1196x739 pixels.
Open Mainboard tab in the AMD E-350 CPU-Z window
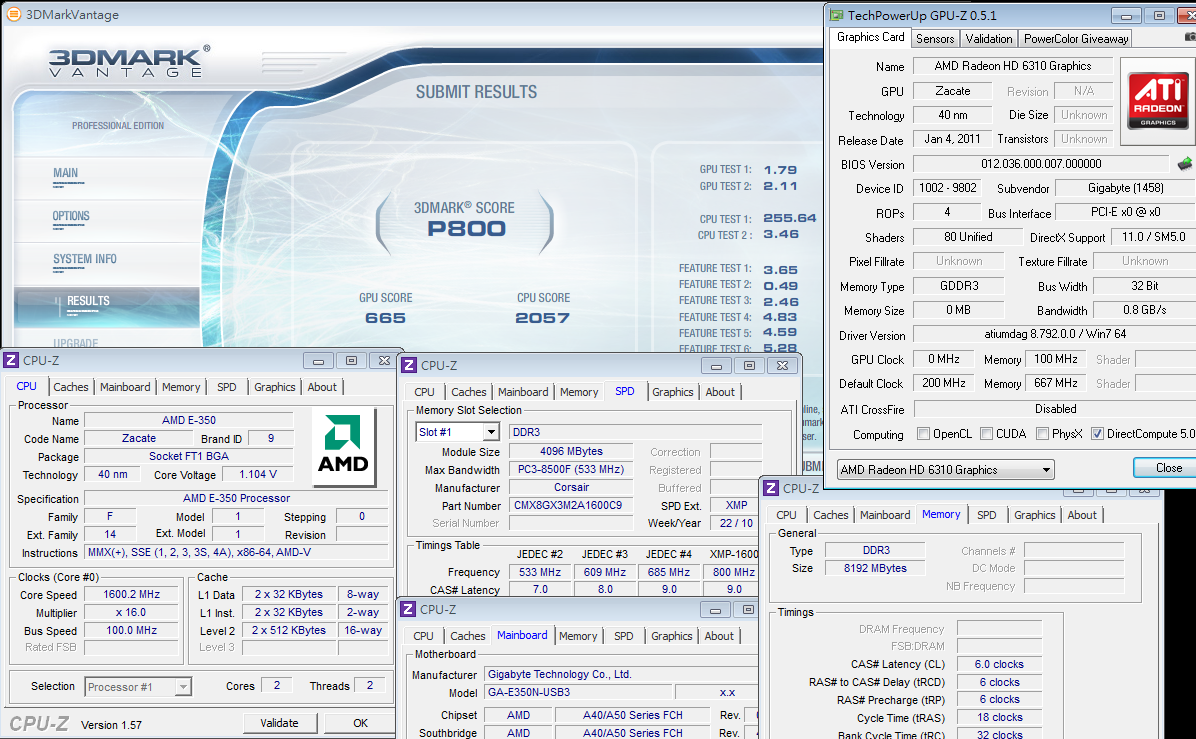[125, 387]
